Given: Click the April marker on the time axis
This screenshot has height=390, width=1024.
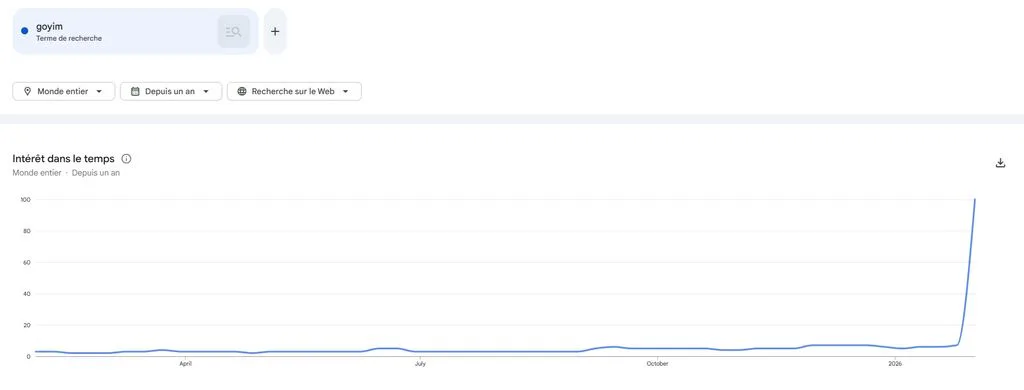Looking at the screenshot, I should pyautogui.click(x=185, y=364).
